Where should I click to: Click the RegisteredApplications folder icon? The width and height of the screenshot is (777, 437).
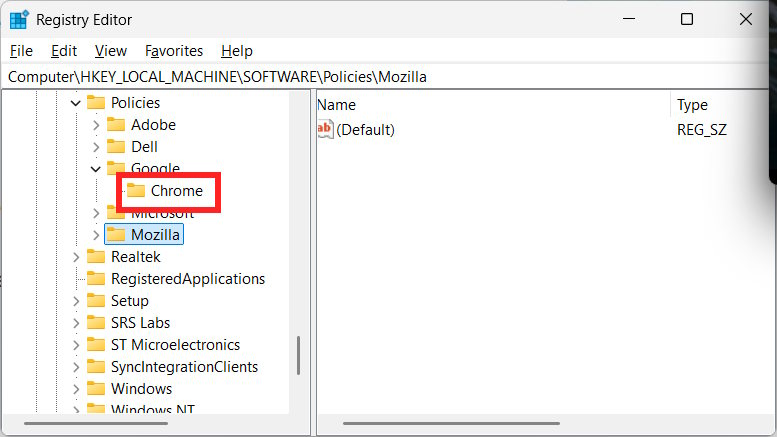pos(96,278)
